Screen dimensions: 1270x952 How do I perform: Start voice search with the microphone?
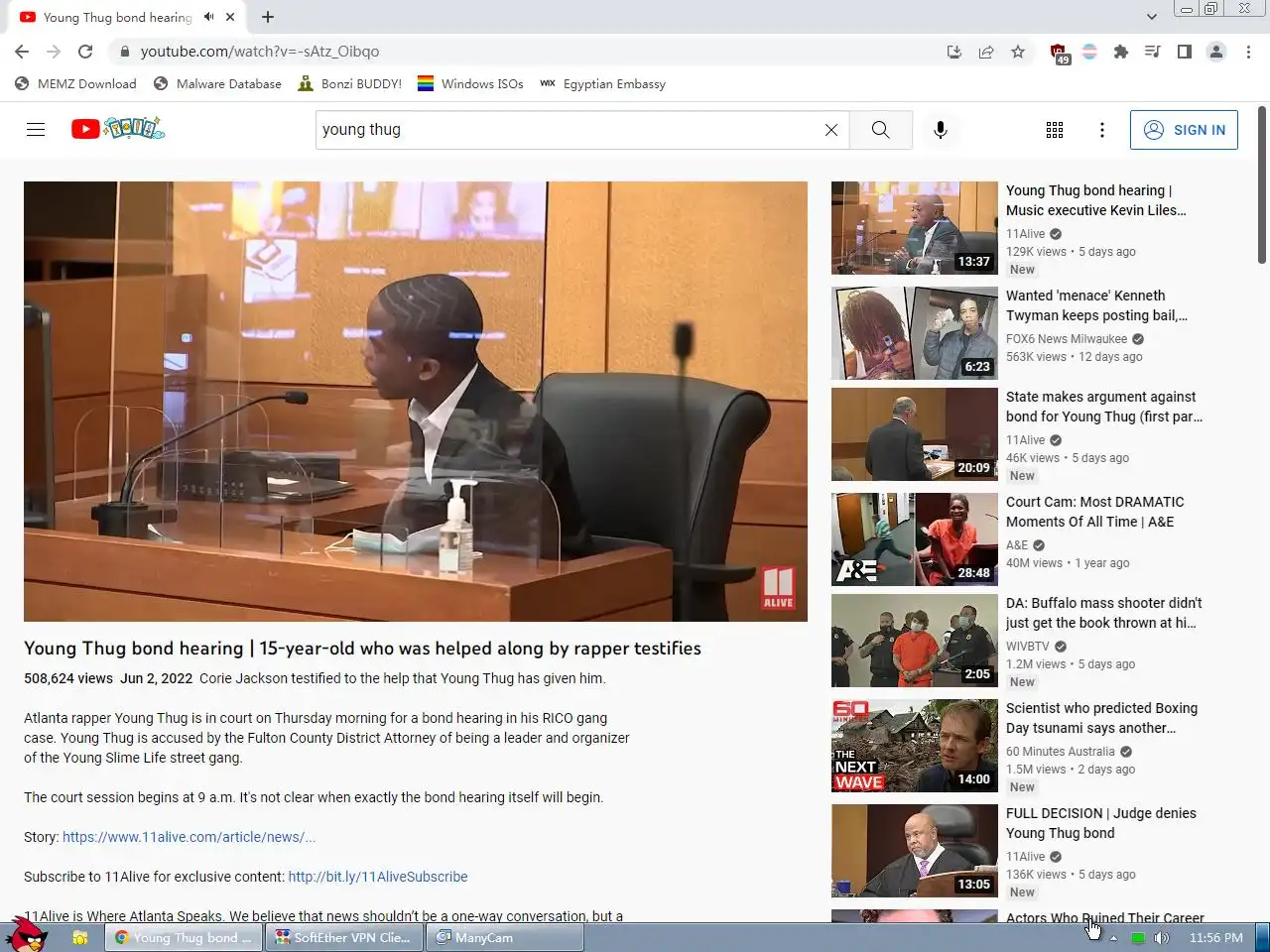click(x=941, y=130)
